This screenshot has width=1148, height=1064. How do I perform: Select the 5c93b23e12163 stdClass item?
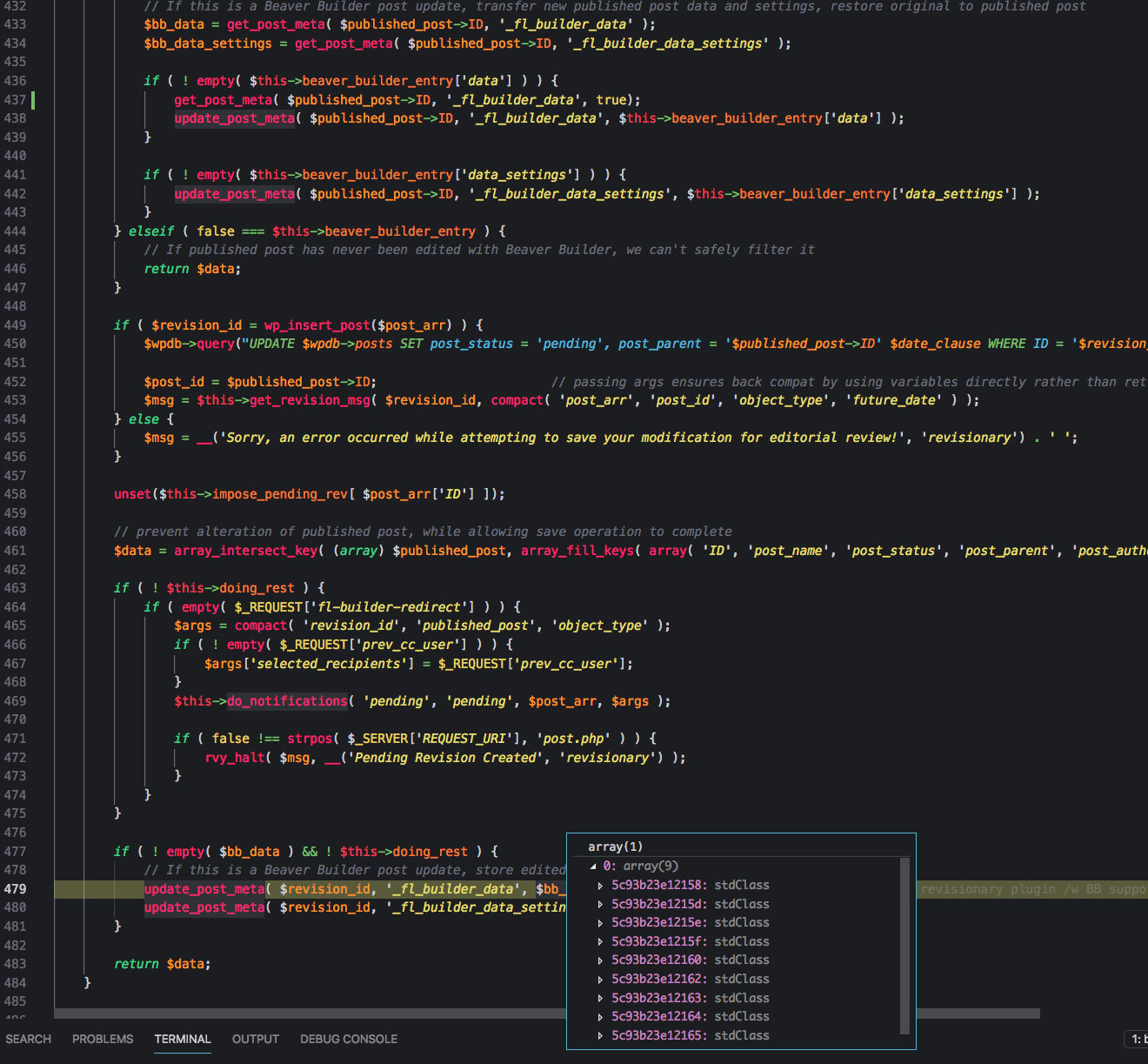[x=690, y=999]
